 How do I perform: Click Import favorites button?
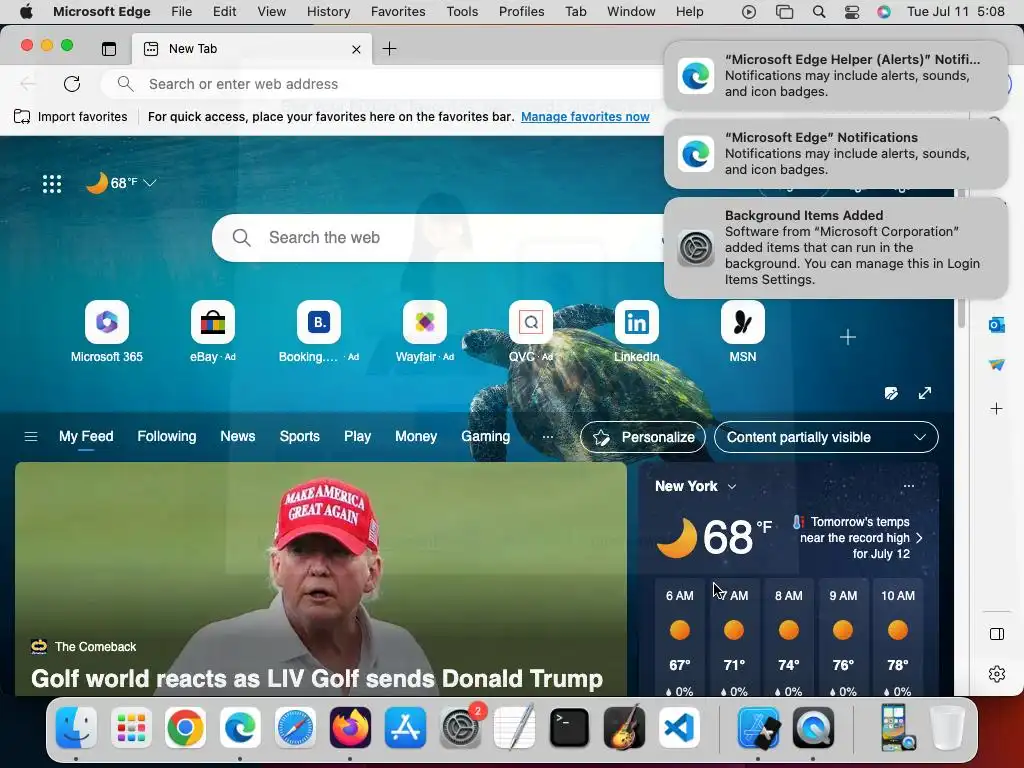pyautogui.click(x=71, y=117)
